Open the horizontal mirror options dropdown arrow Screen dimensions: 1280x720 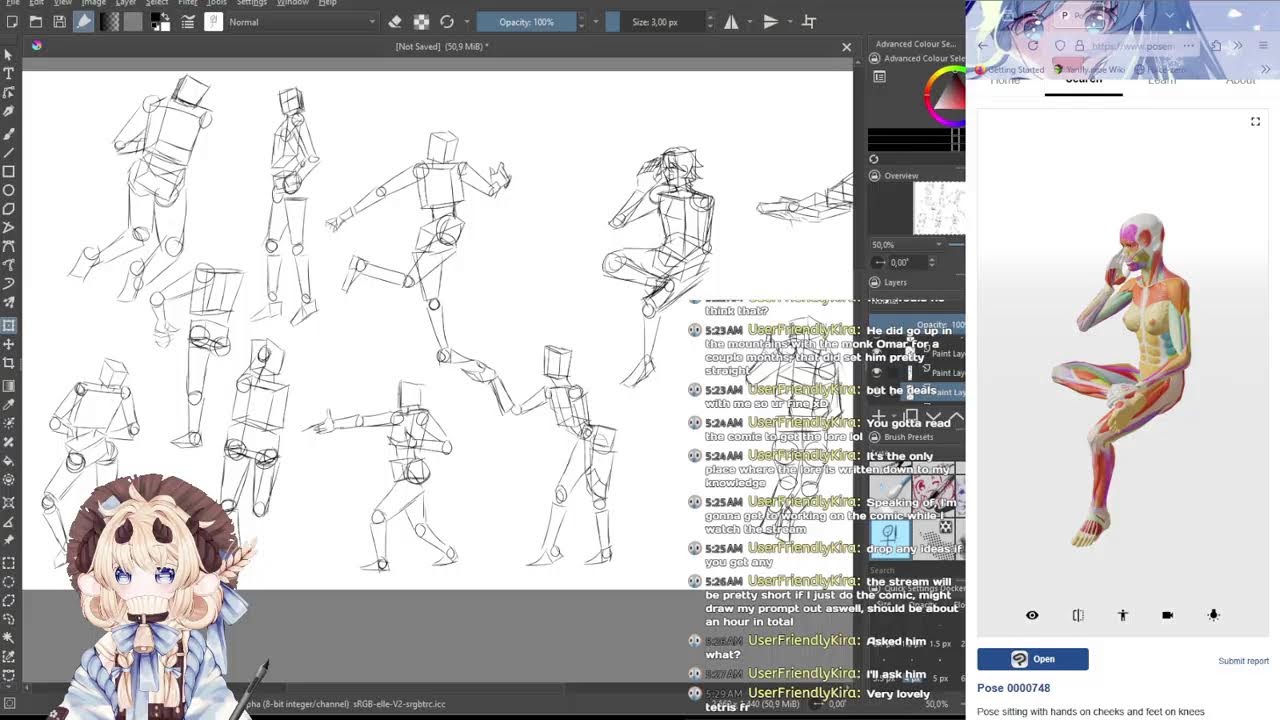(x=751, y=22)
